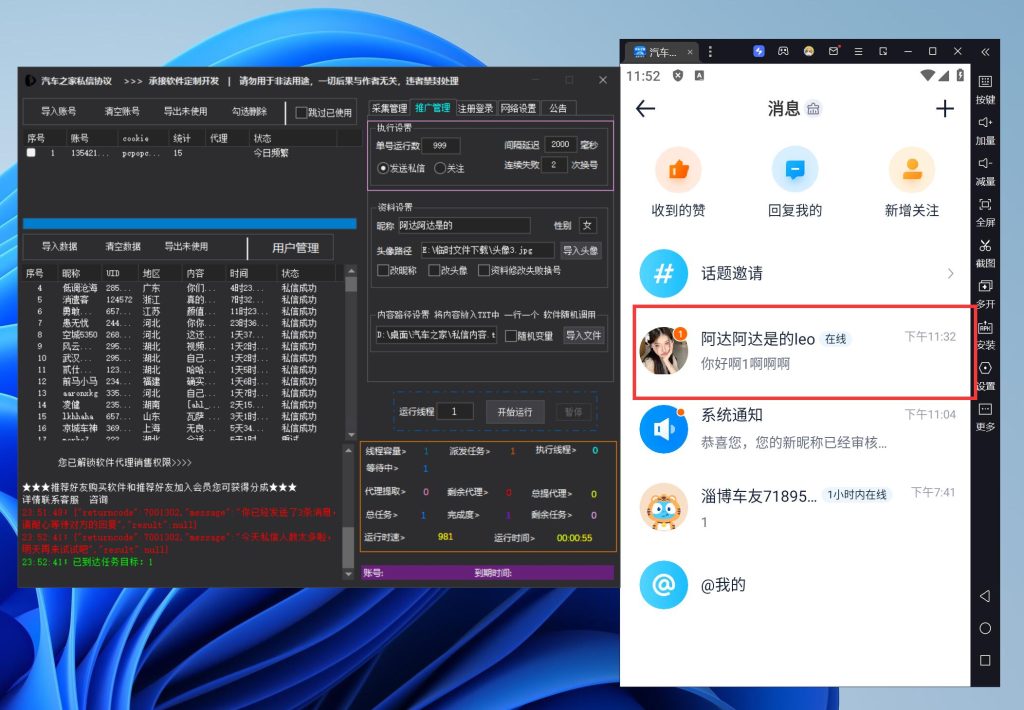The height and width of the screenshot is (710, 1024).
Task: Open 回复我的 comment icon
Action: tap(794, 170)
